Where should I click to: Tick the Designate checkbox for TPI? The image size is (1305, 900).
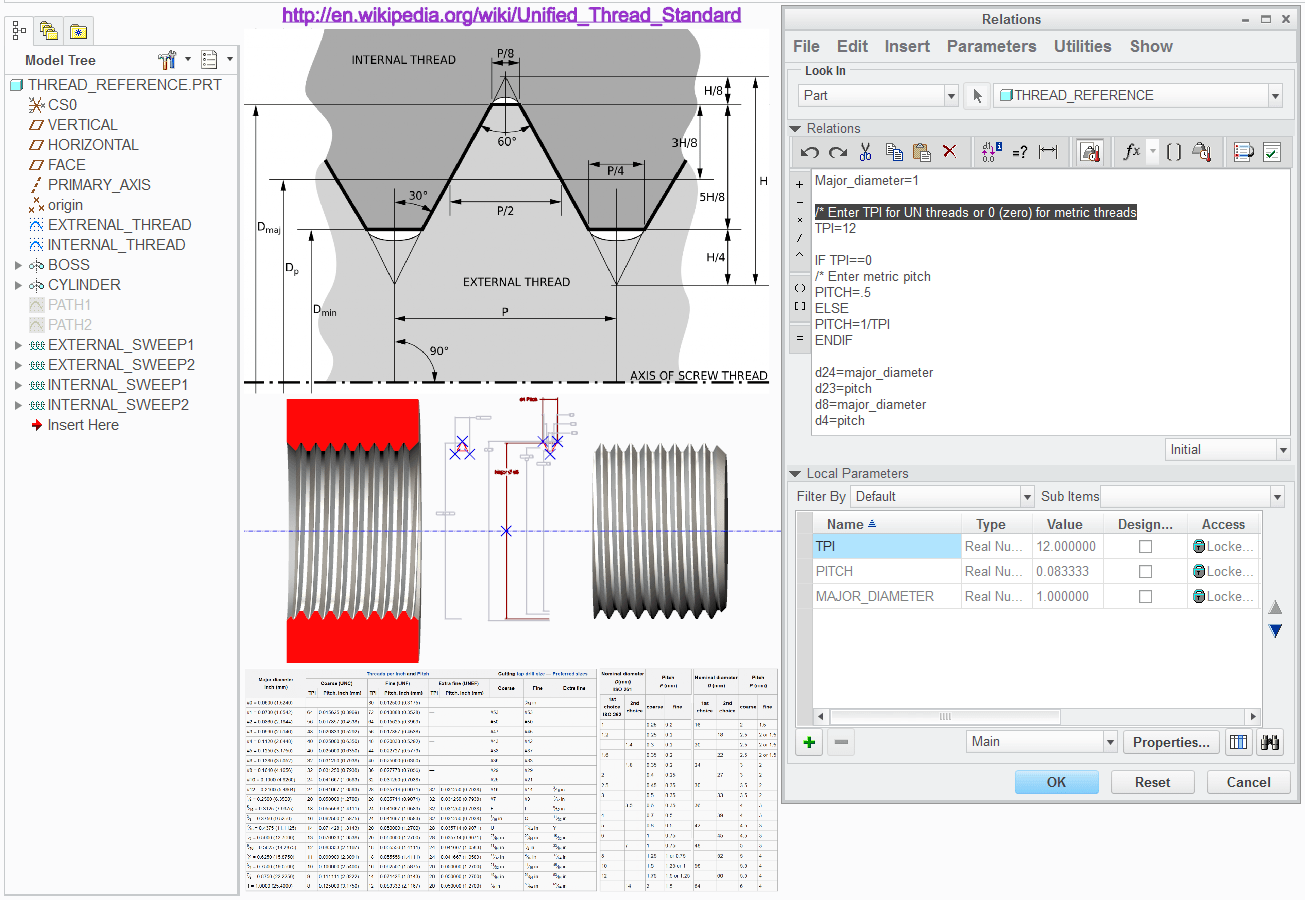click(1146, 547)
